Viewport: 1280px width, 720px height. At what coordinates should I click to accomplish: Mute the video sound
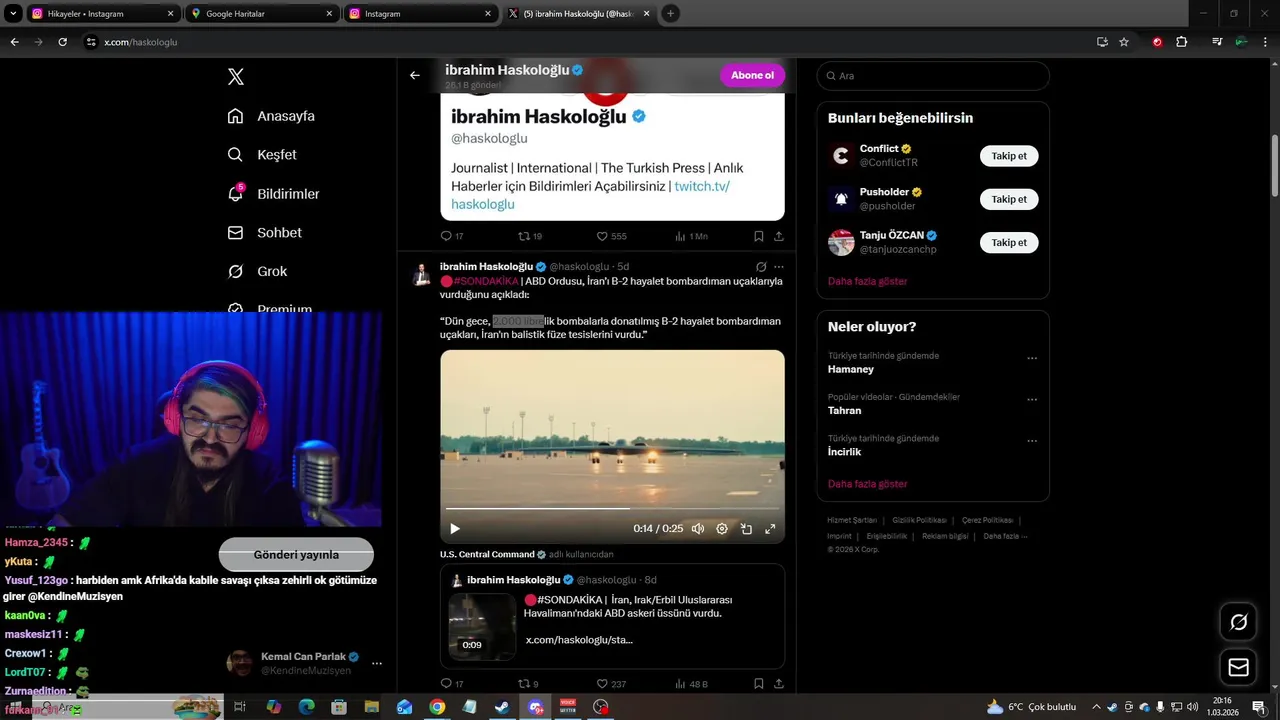tap(698, 529)
